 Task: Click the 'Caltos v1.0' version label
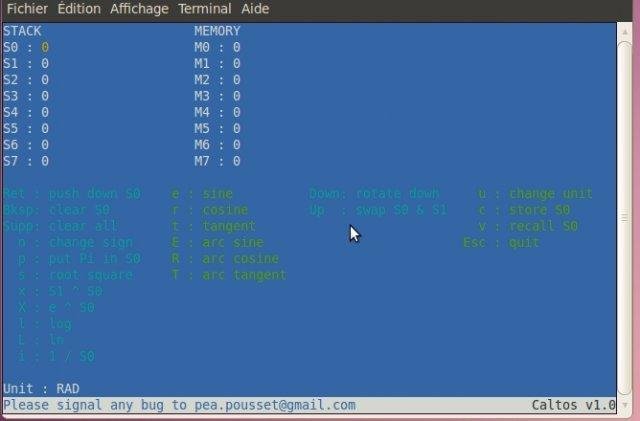pyautogui.click(x=574, y=405)
